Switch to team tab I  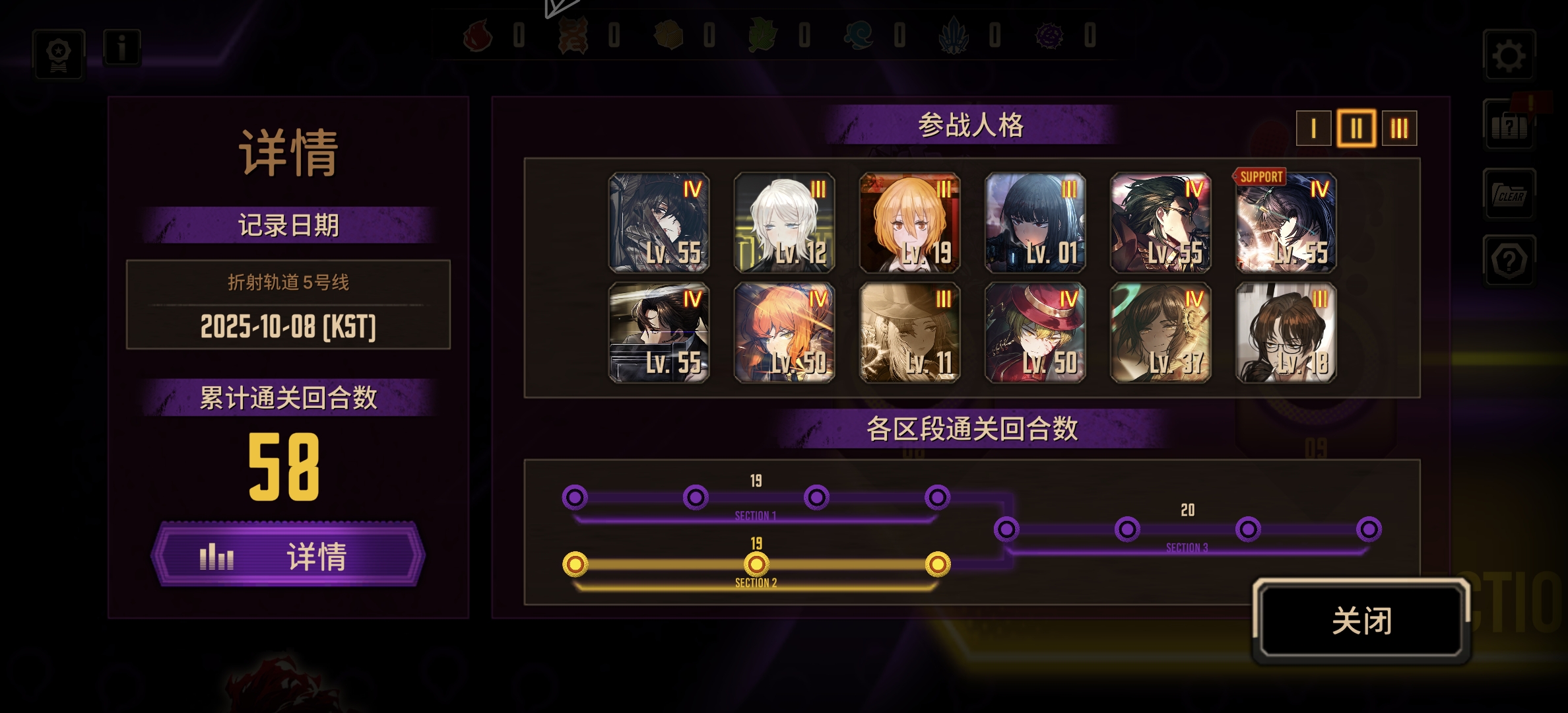tap(1313, 128)
